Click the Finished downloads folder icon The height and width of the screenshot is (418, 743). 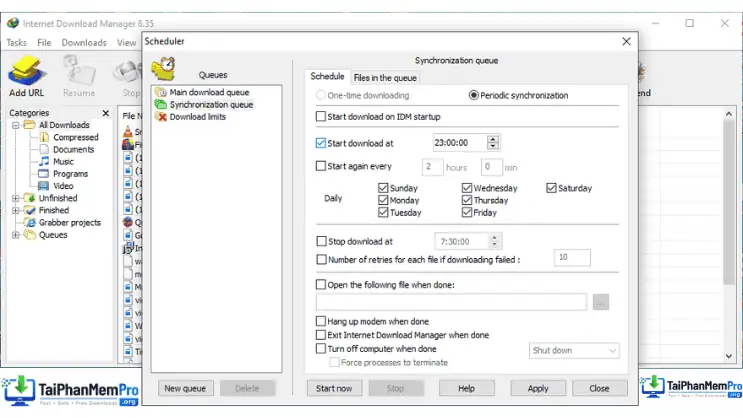tap(30, 210)
